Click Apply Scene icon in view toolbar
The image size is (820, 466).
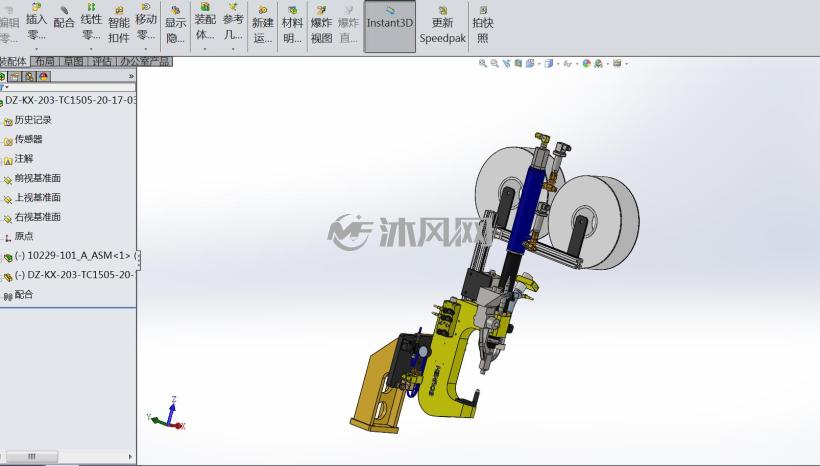tap(598, 63)
